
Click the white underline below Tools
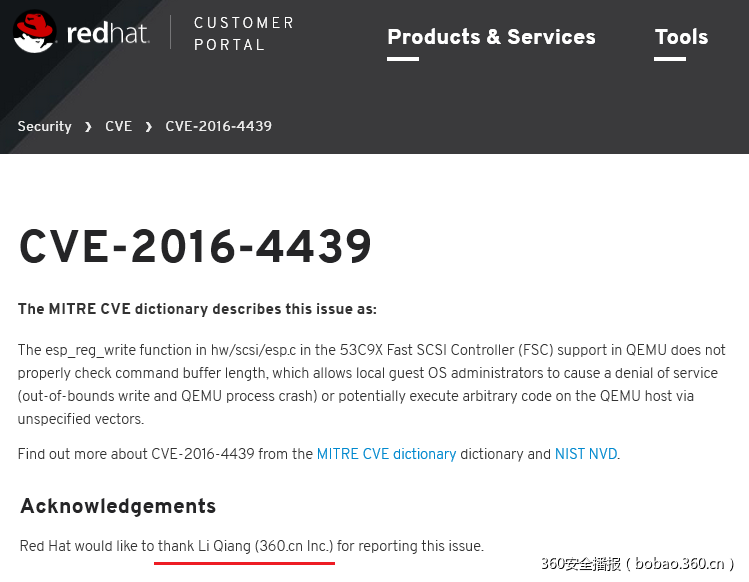coord(670,59)
